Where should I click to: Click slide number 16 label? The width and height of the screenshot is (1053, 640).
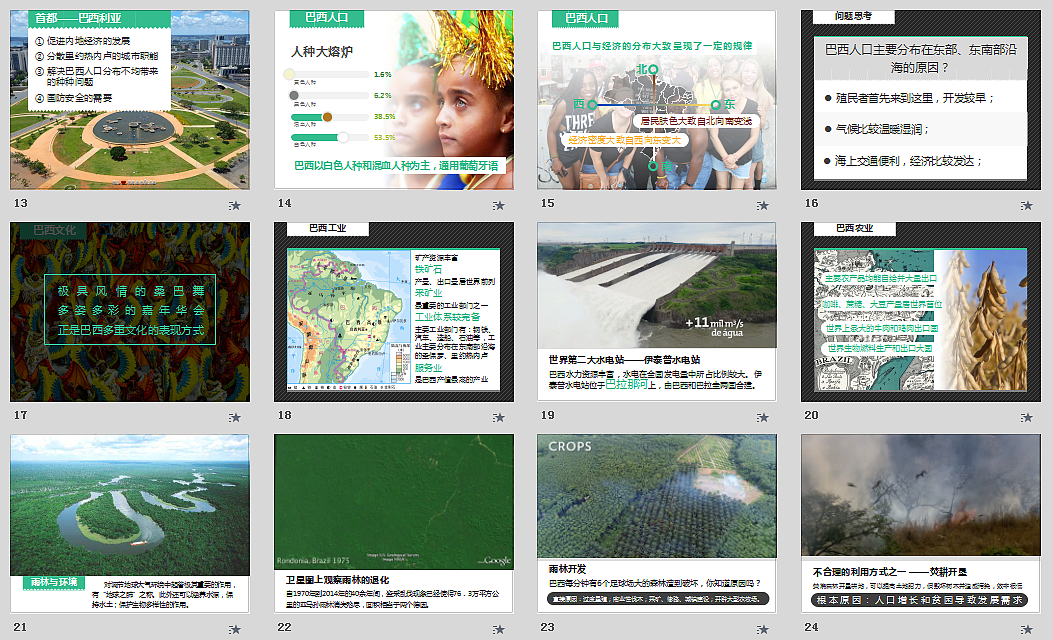click(x=812, y=203)
